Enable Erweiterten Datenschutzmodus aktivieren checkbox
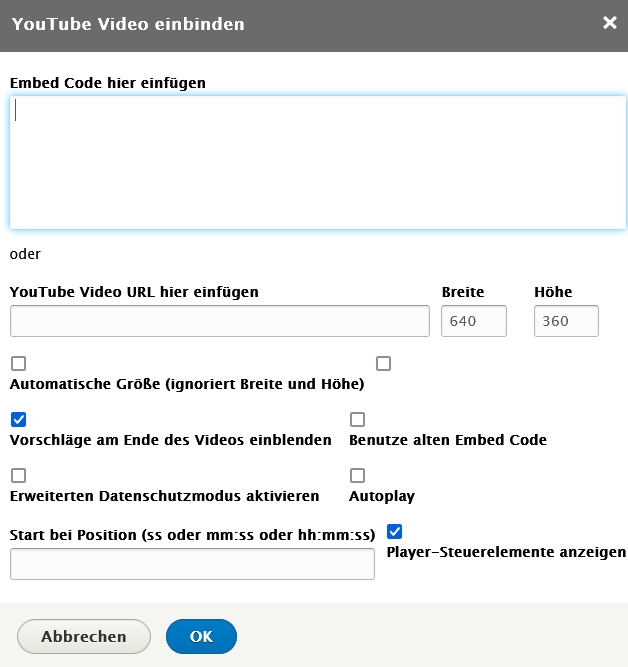The width and height of the screenshot is (628, 667). (x=19, y=476)
